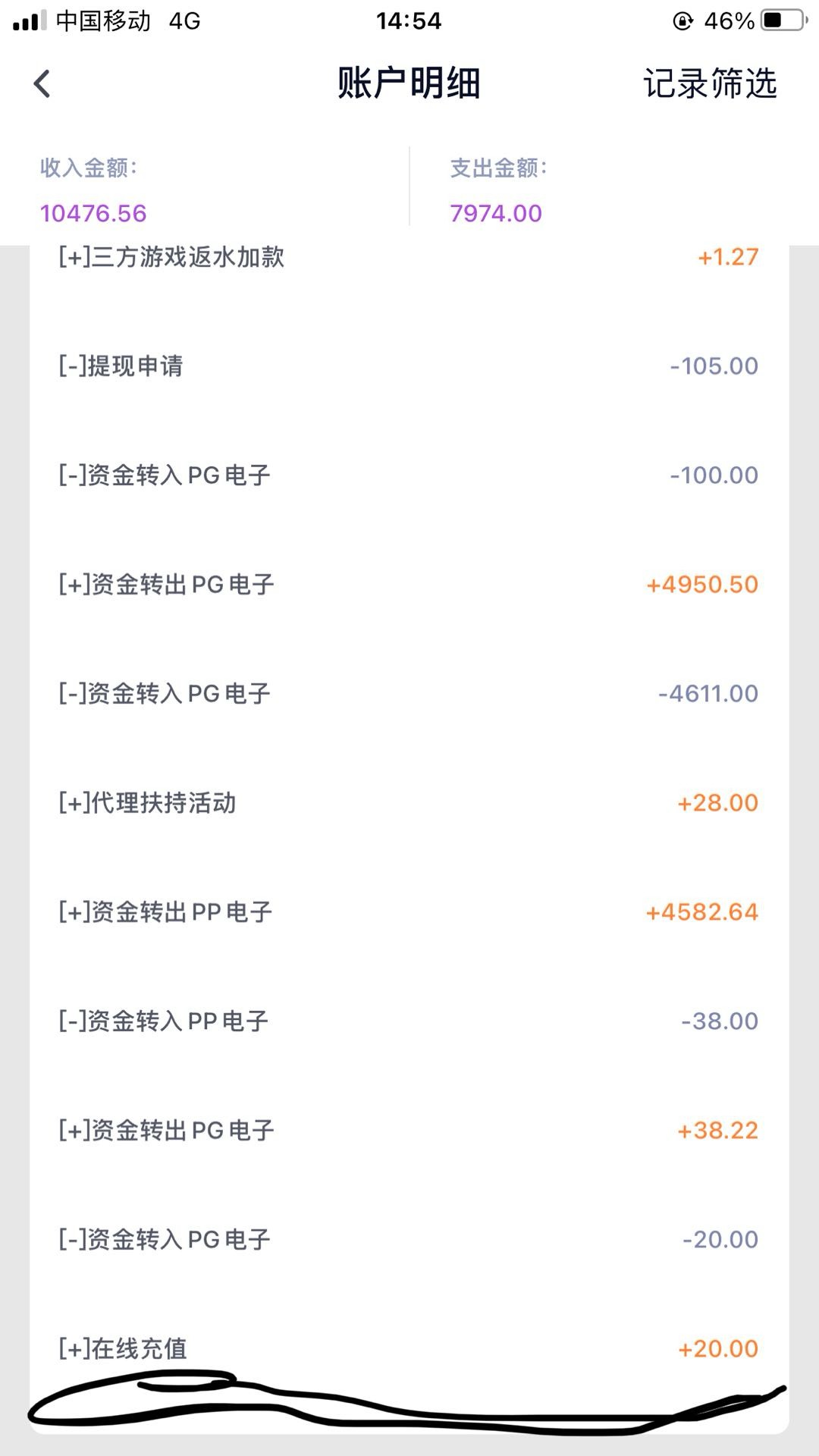The width and height of the screenshot is (819, 1456).
Task: Open the 三方游戏返水加款 +1.27 record
Action: (409, 258)
